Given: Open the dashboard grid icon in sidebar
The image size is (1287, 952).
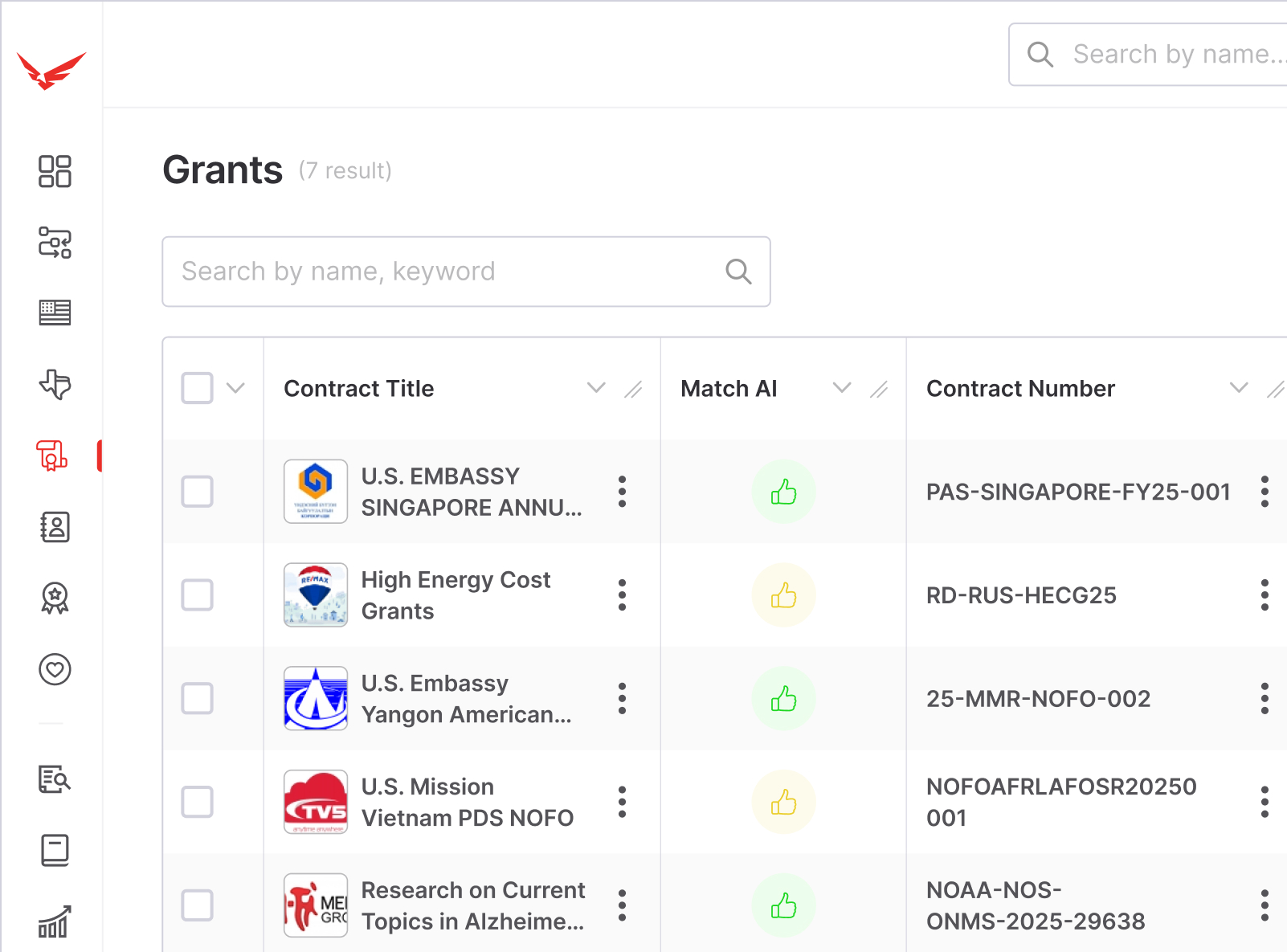Looking at the screenshot, I should 55,171.
